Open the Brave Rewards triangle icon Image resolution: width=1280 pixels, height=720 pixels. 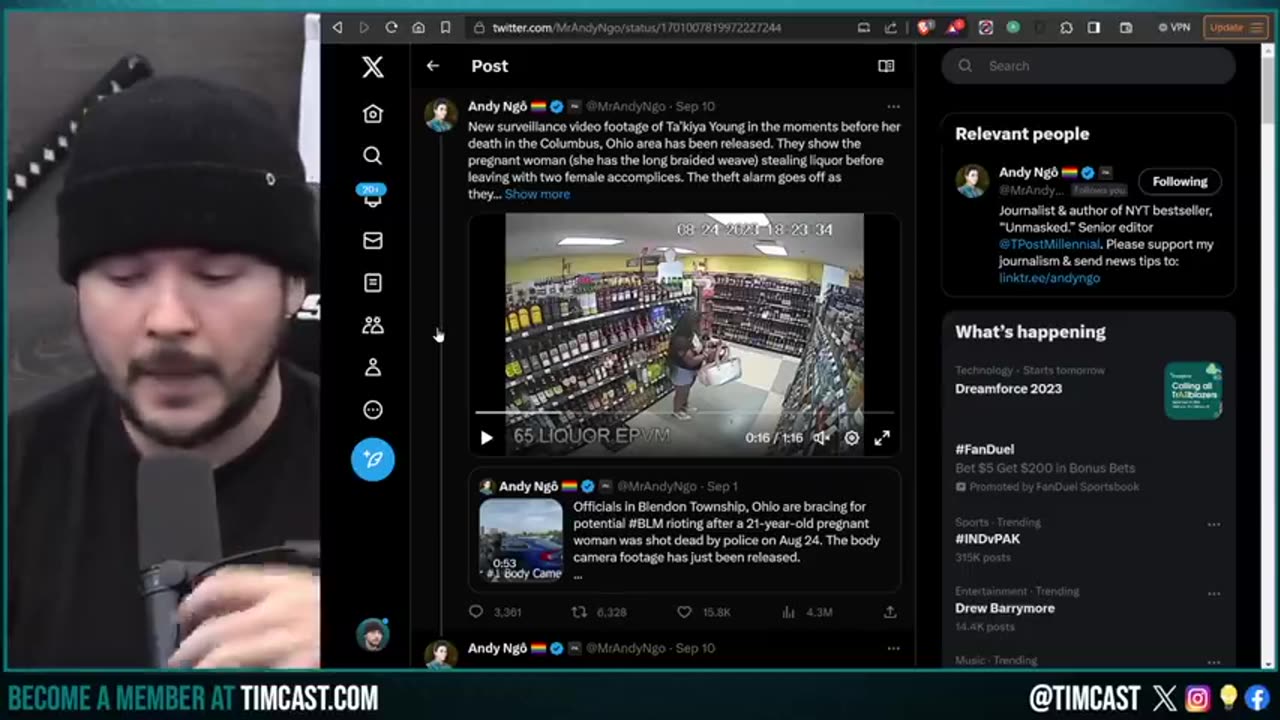(x=953, y=28)
